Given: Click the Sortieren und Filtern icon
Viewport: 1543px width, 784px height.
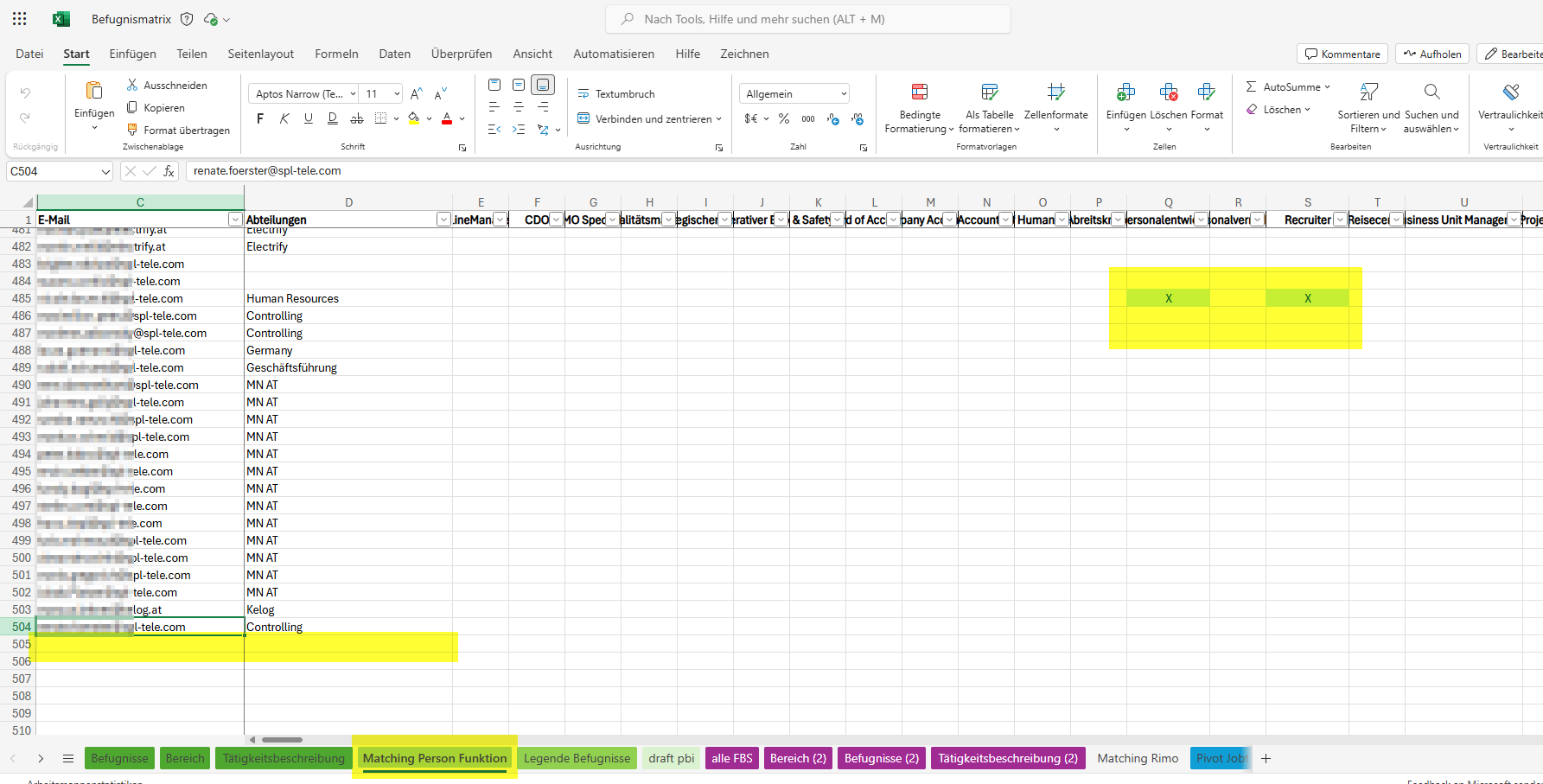Looking at the screenshot, I should 1368,92.
